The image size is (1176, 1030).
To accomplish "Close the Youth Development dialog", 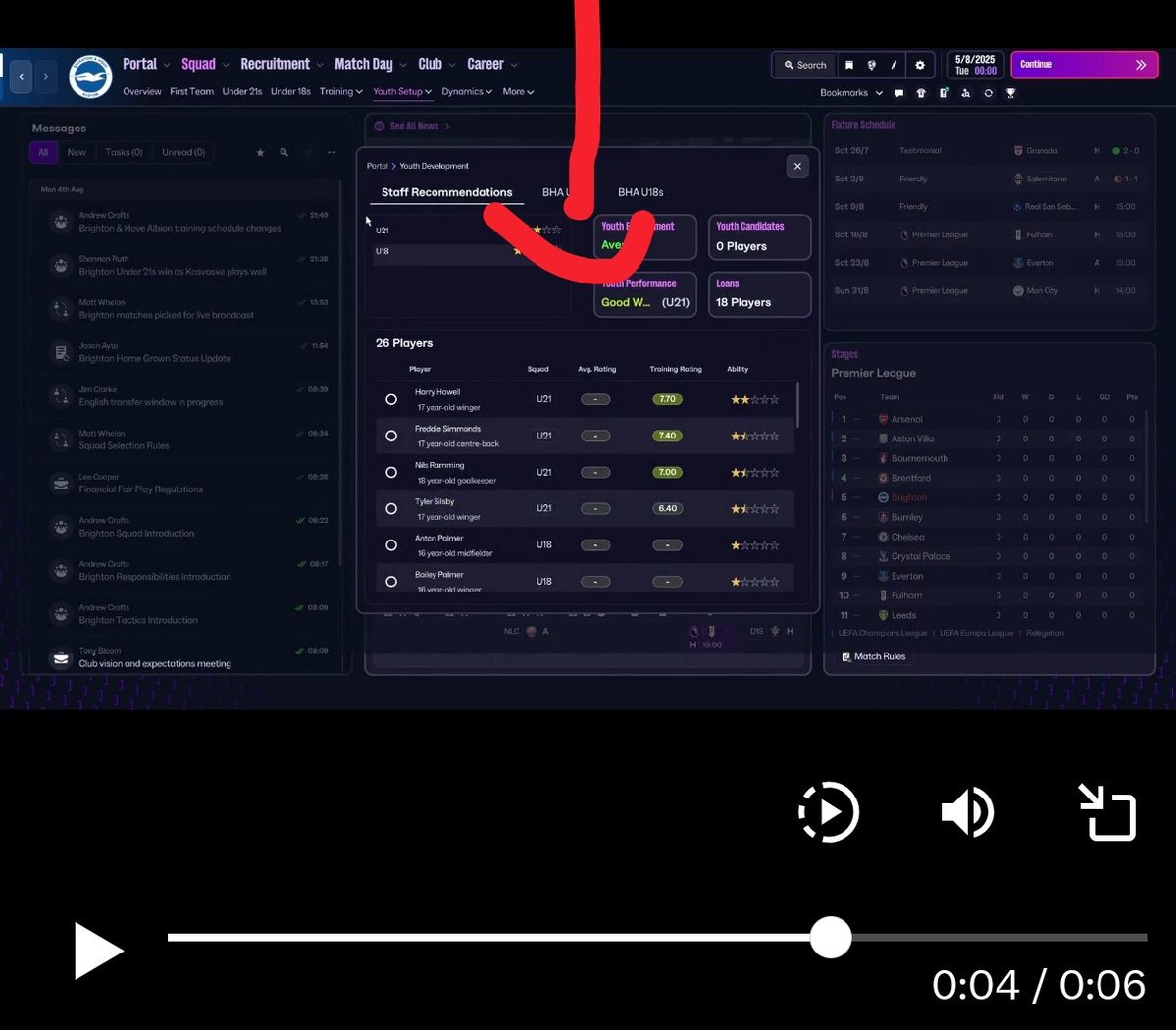I will pyautogui.click(x=797, y=167).
